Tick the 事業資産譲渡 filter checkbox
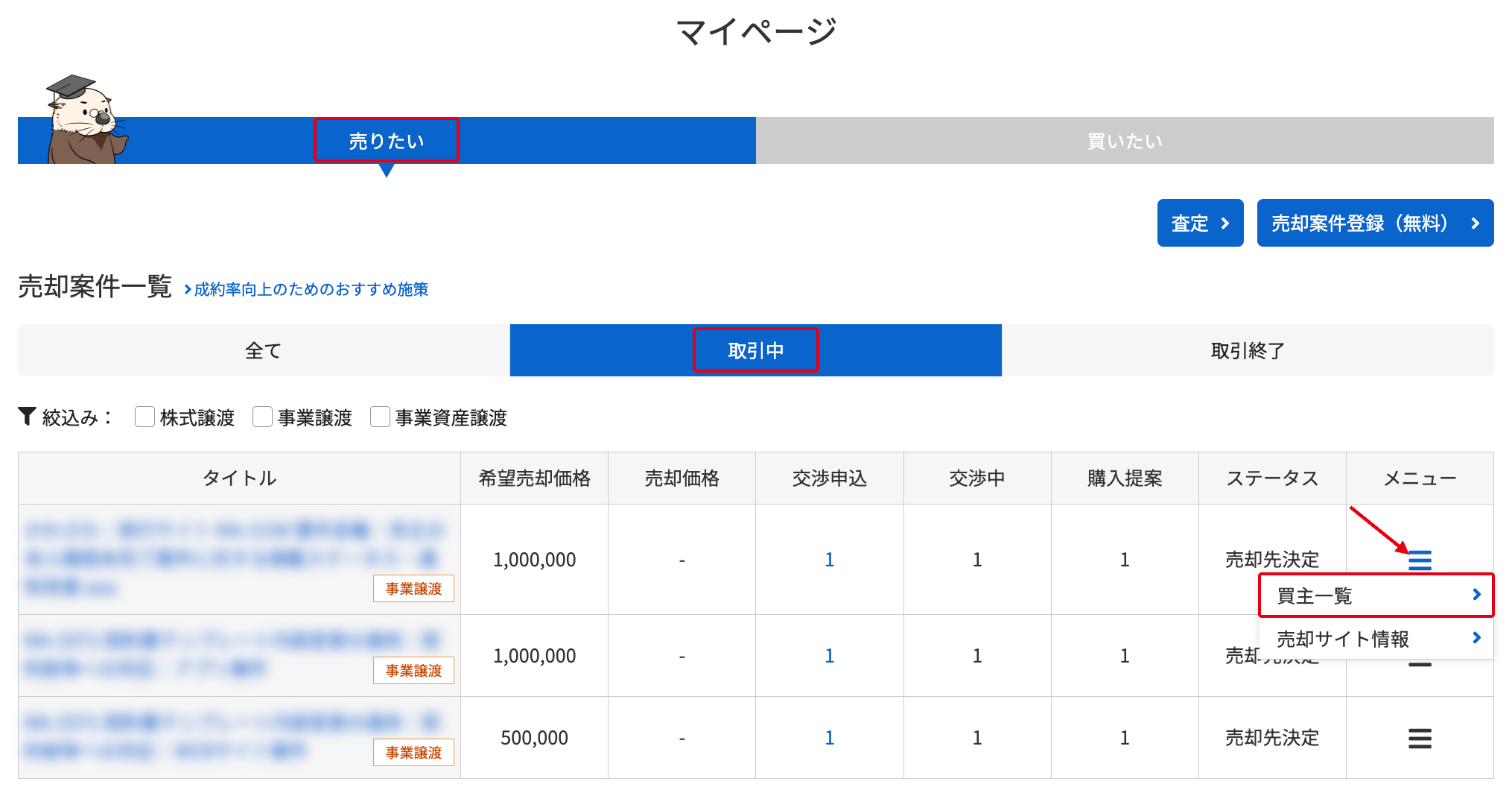The image size is (1512, 790). point(380,417)
